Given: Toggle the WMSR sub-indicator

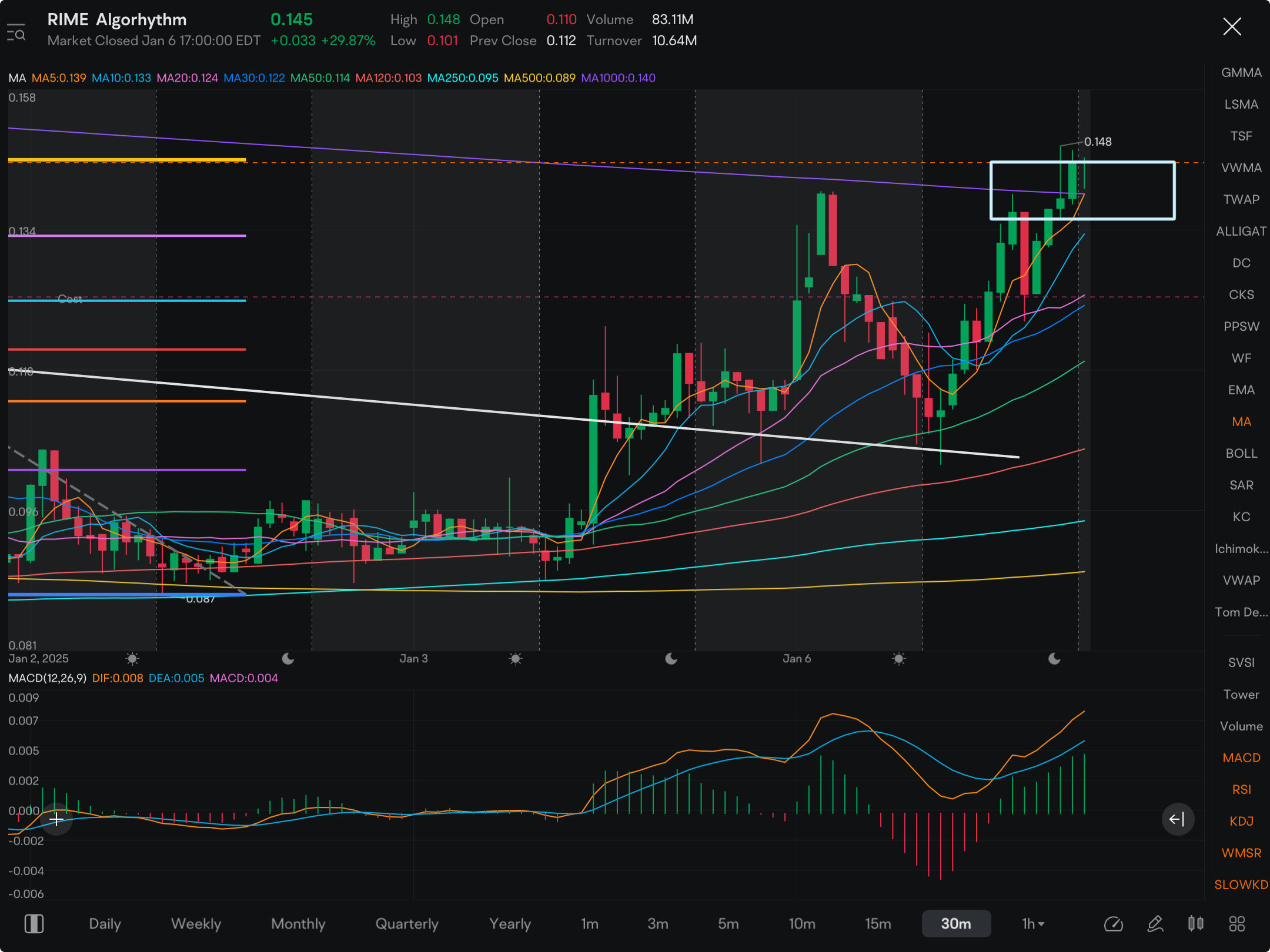Looking at the screenshot, I should (1241, 853).
